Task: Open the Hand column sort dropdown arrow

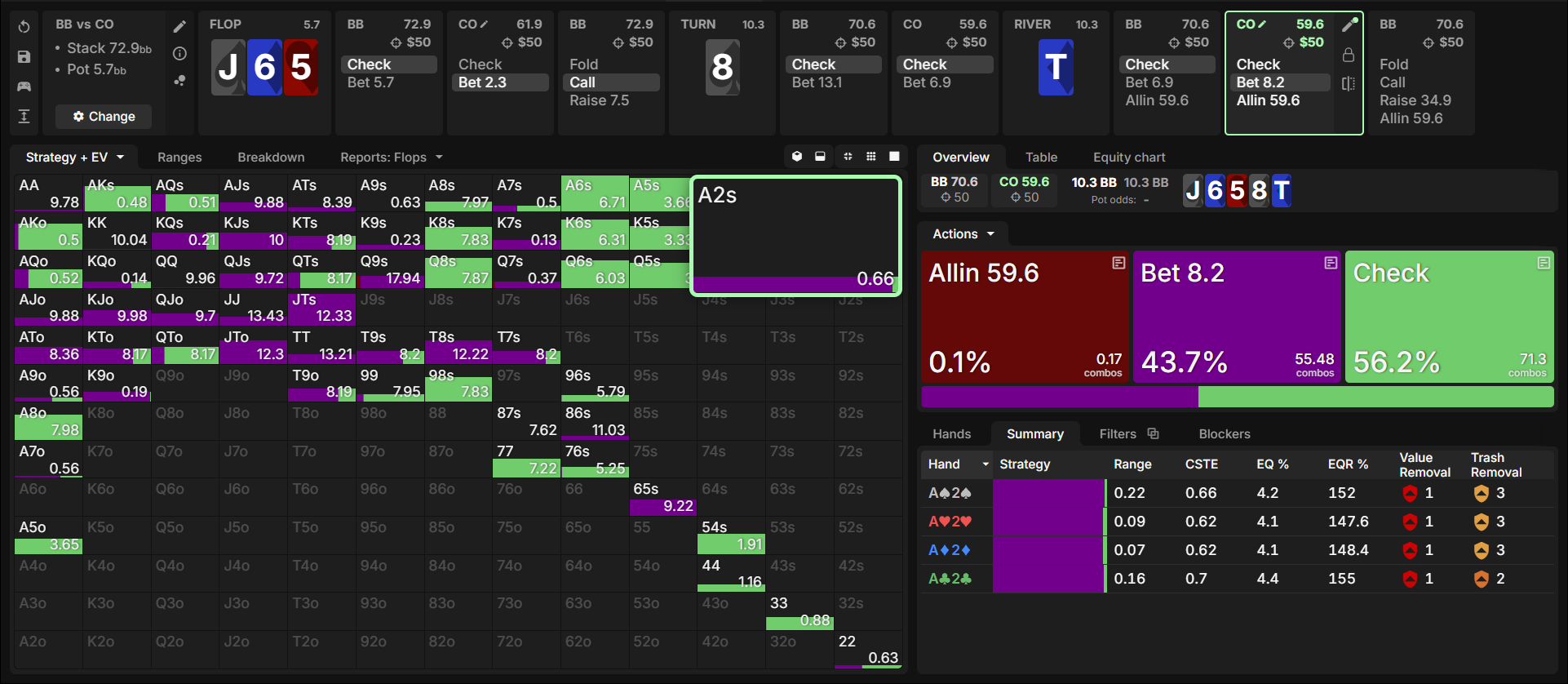Action: click(986, 464)
